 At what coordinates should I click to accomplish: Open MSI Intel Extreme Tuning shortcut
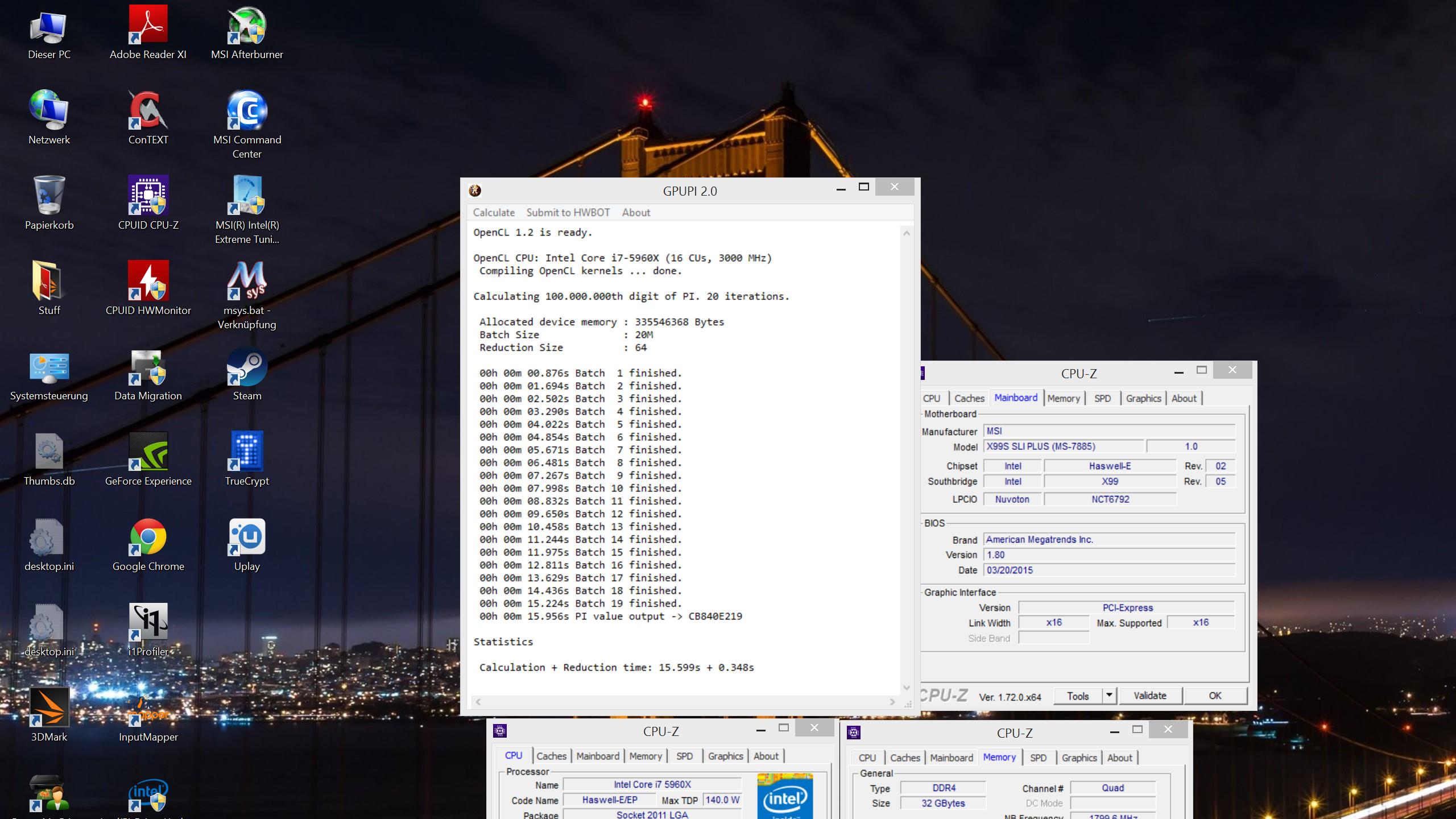[x=247, y=210]
